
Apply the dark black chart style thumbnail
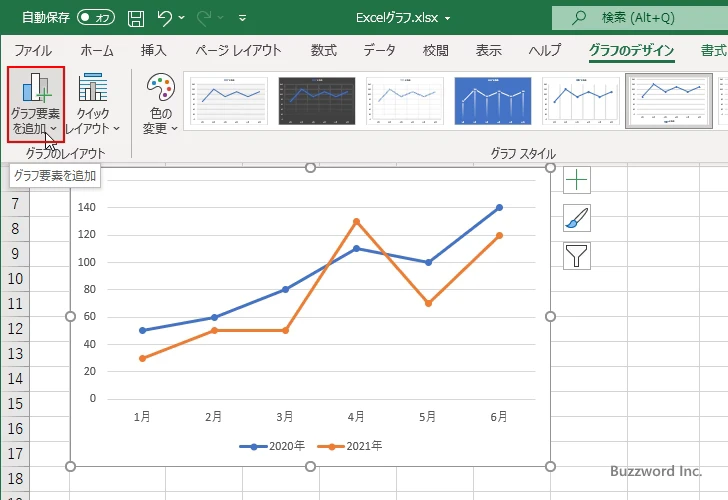[x=317, y=101]
